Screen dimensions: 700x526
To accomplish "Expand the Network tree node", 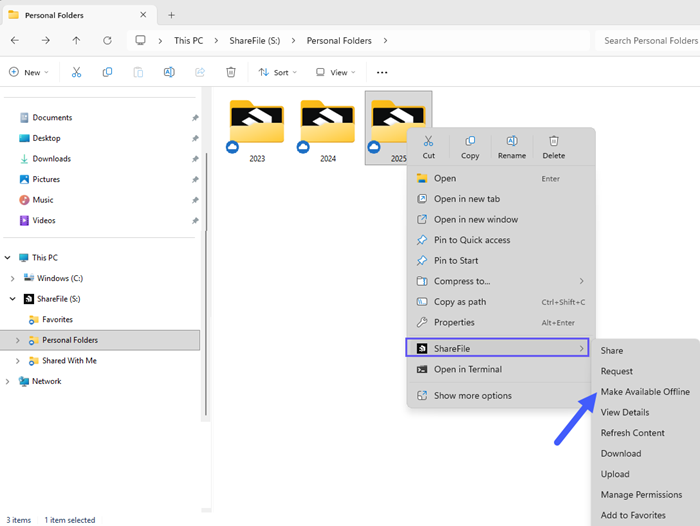I will (x=7, y=381).
